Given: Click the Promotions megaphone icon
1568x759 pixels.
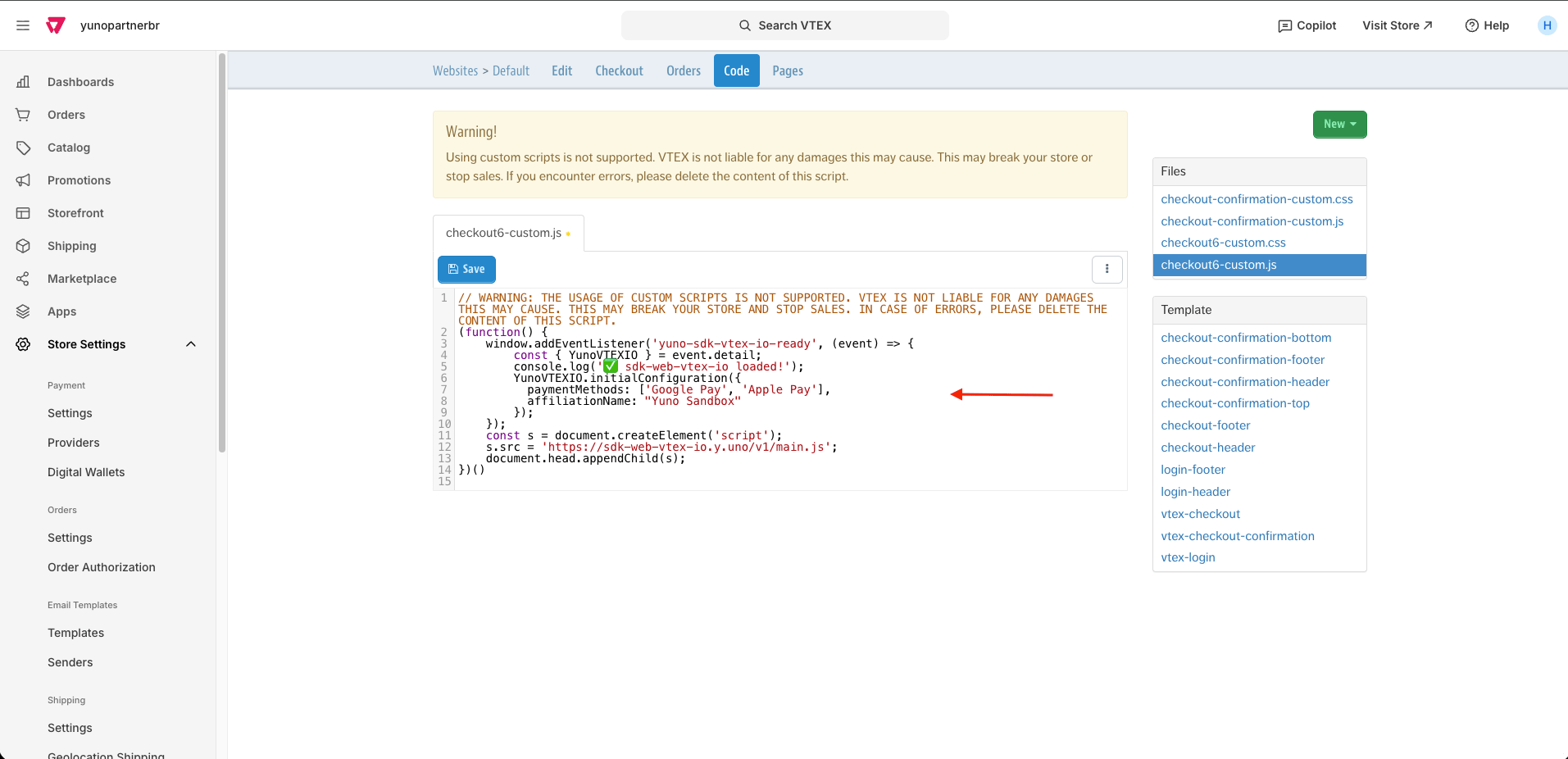Looking at the screenshot, I should [x=23, y=180].
